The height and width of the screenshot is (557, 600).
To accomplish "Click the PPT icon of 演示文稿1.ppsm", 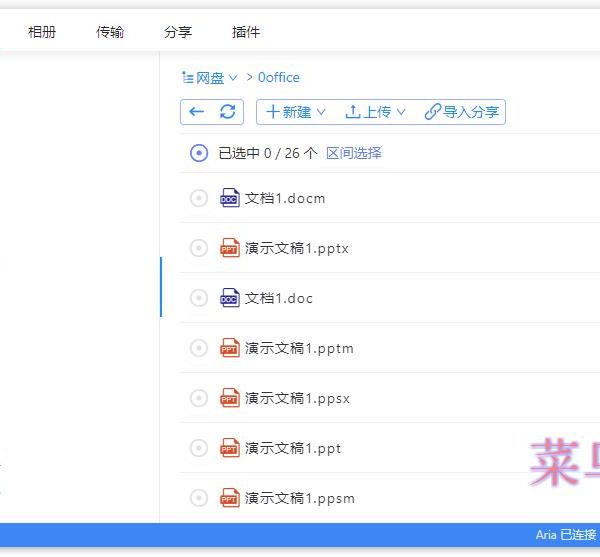I will pyautogui.click(x=230, y=498).
